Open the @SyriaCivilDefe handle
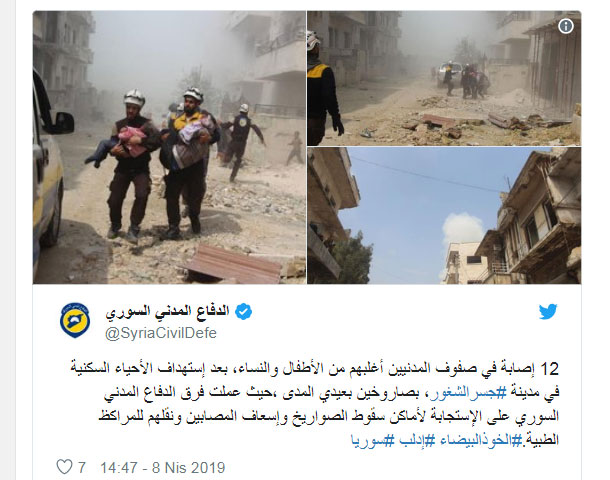 pos(161,333)
